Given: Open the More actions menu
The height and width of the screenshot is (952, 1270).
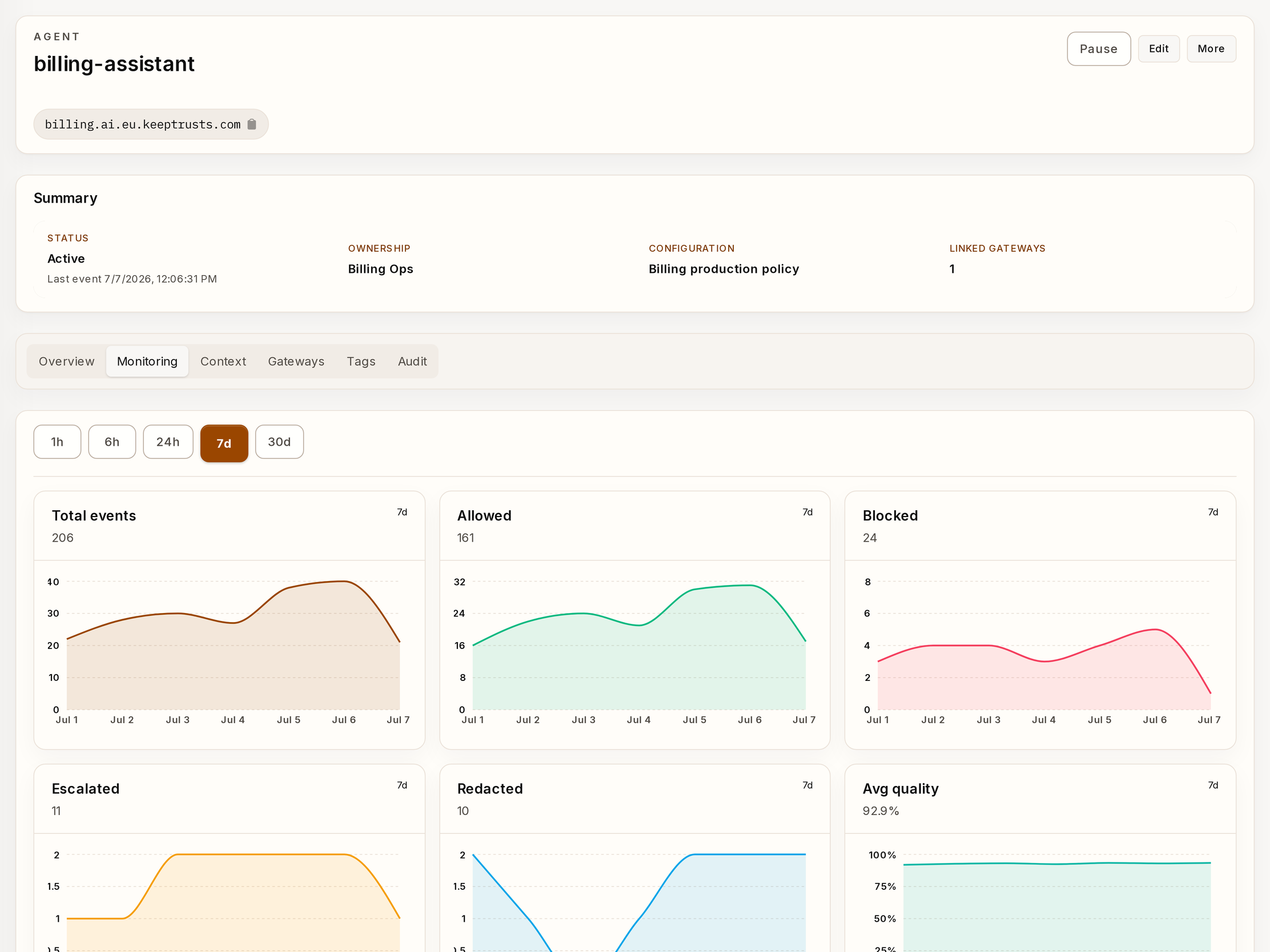Looking at the screenshot, I should click(x=1211, y=49).
